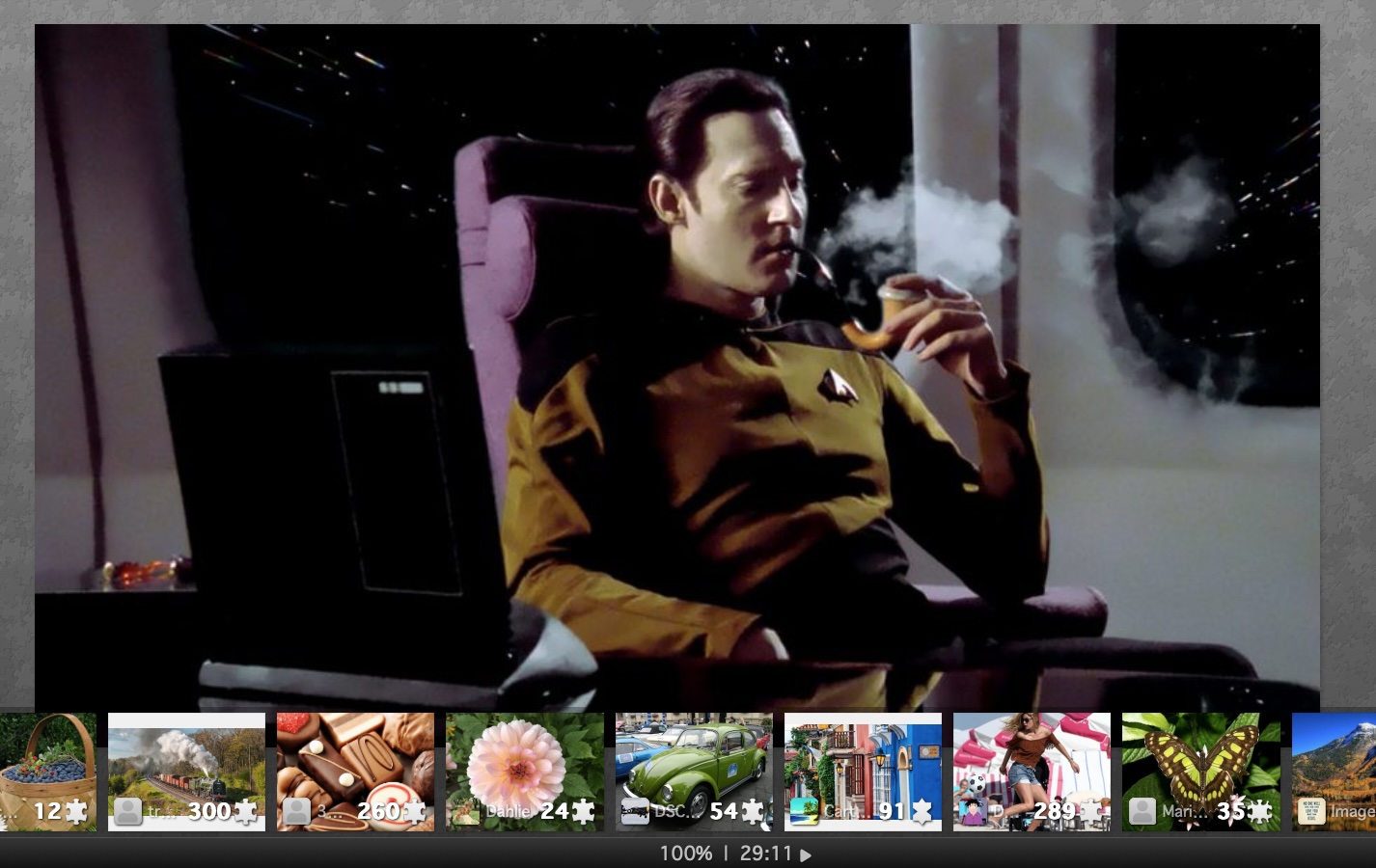Open the Dahlie flower 24-piece puzzle

pos(524,772)
